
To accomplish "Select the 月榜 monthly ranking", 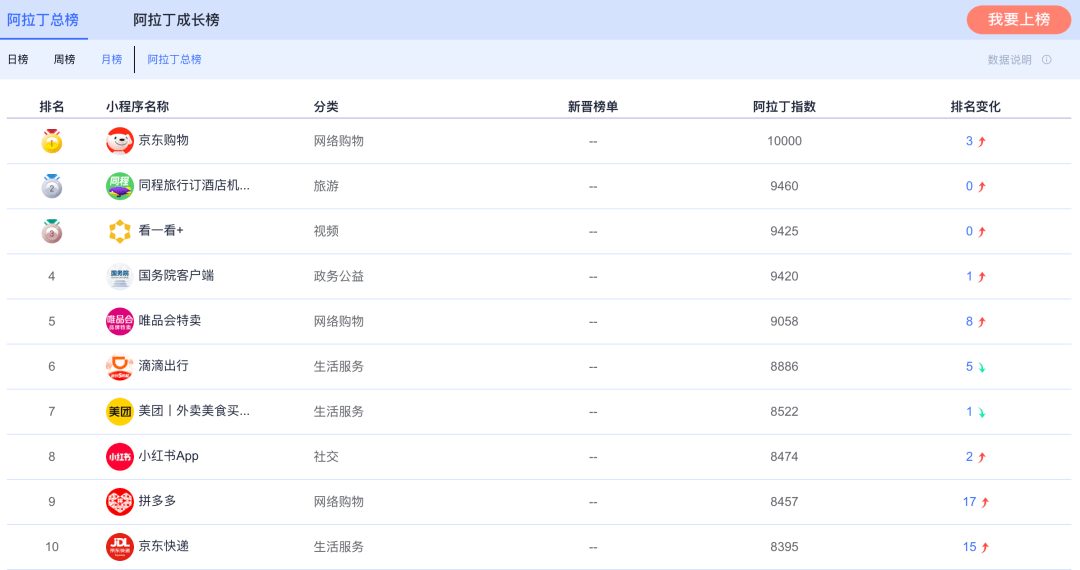I will click(111, 60).
